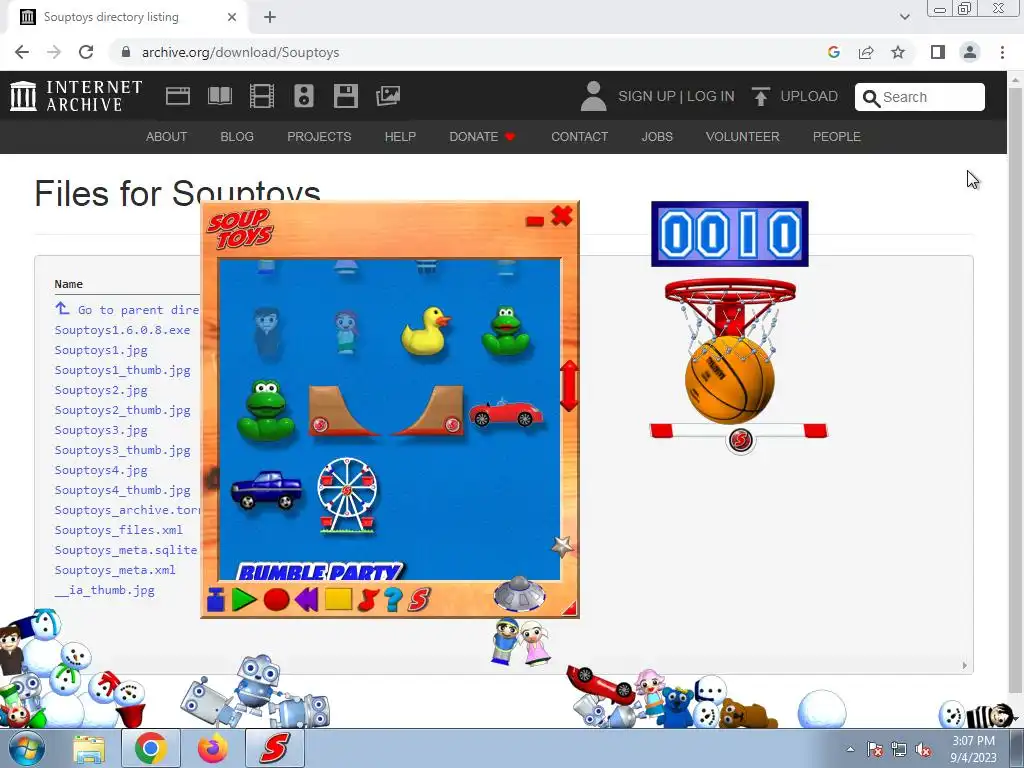The image size is (1024, 768).
Task: Open Souptoys_meta.xml link
Action: coord(115,569)
